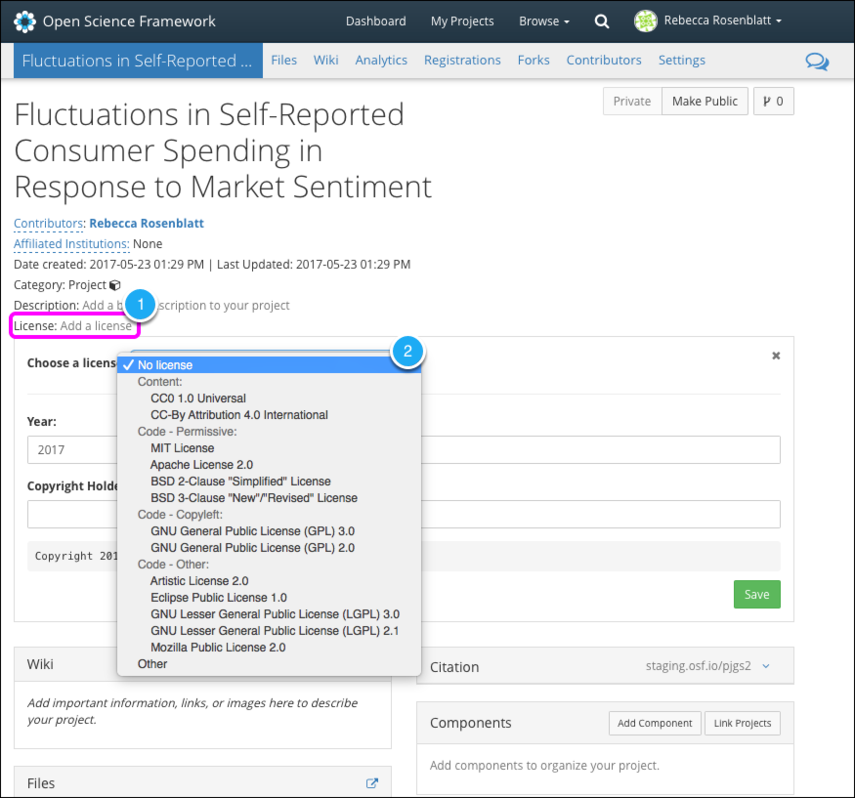Click Rebecca Rosenblatt's profile avatar
The width and height of the screenshot is (855, 798).
pyautogui.click(x=645, y=21)
